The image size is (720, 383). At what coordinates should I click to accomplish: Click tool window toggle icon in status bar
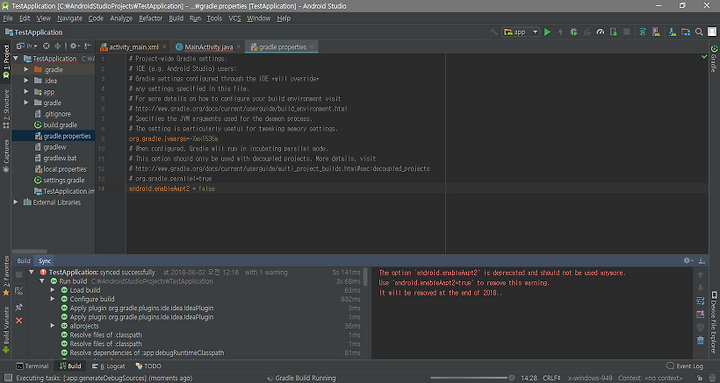pos(8,378)
